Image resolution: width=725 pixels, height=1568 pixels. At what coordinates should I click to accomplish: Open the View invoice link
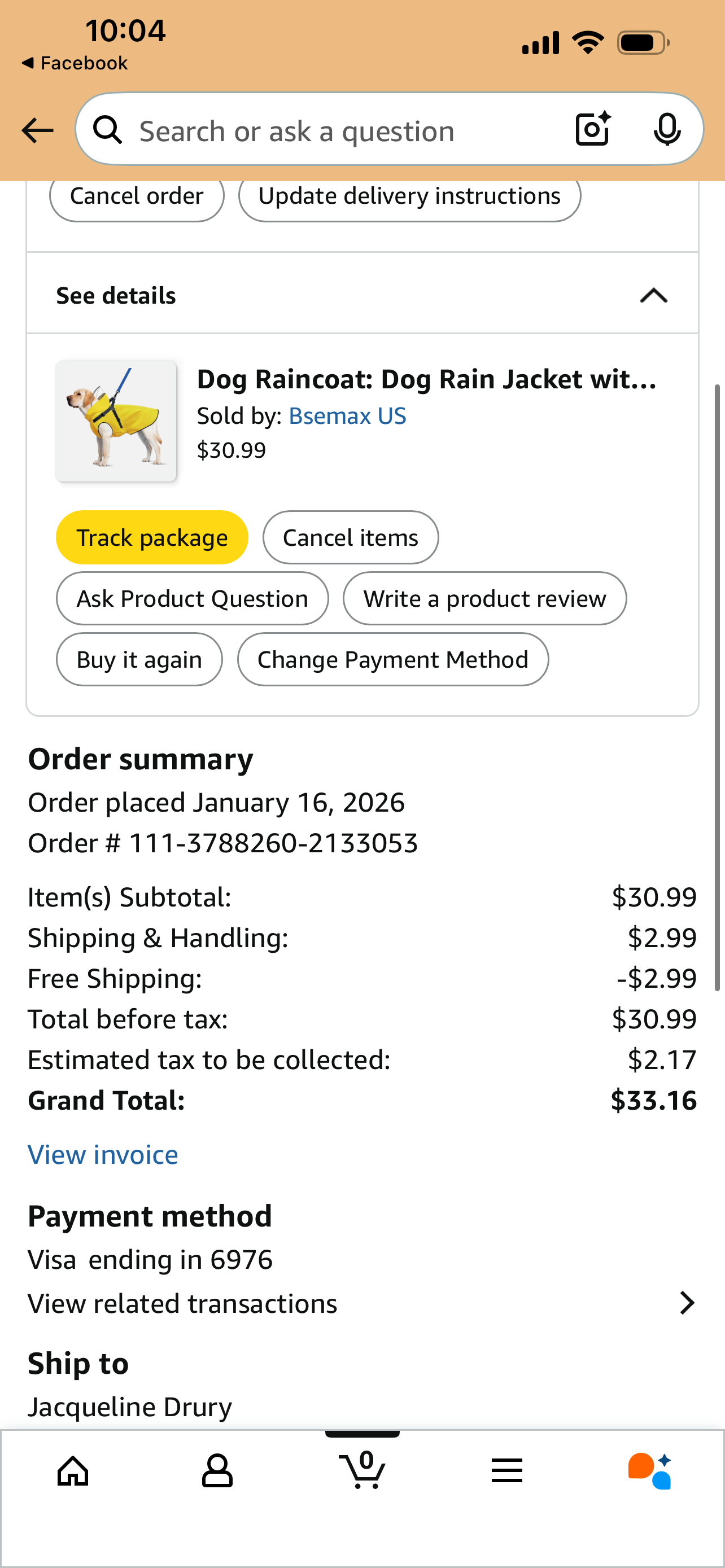coord(103,1155)
